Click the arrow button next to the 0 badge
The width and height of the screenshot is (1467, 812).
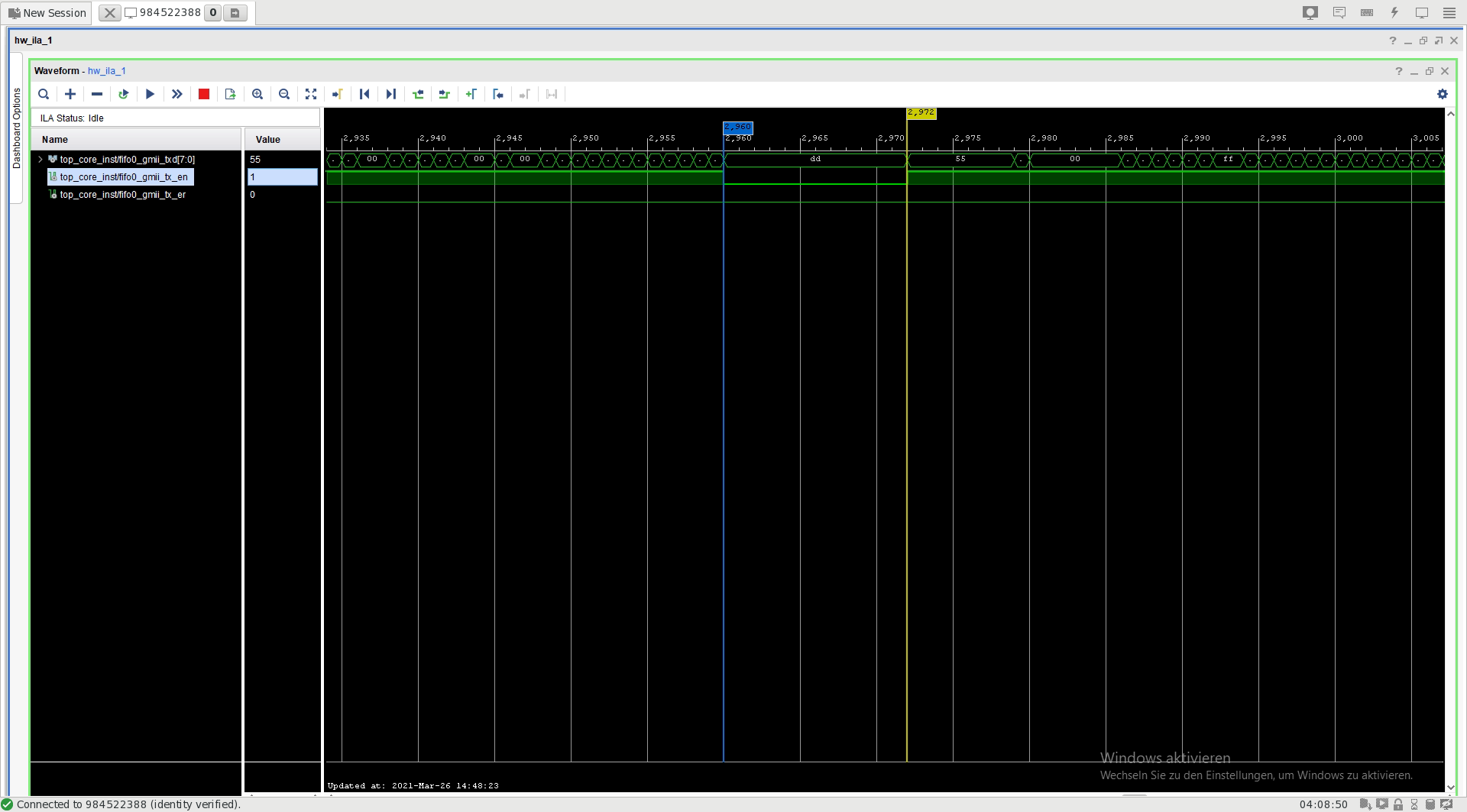click(x=235, y=13)
